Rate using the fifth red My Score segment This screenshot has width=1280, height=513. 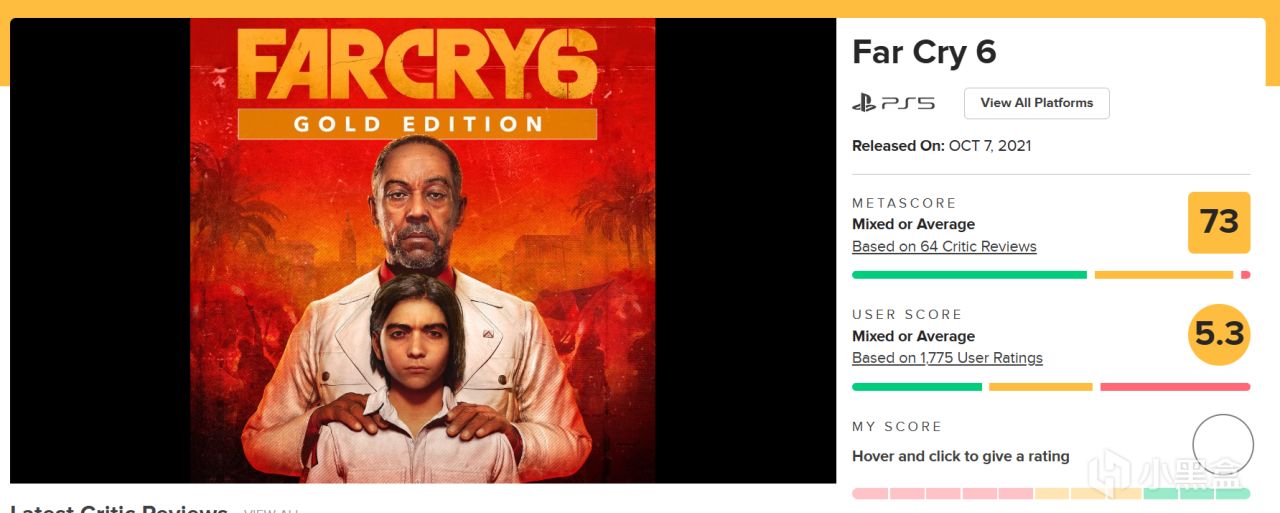click(x=1015, y=493)
